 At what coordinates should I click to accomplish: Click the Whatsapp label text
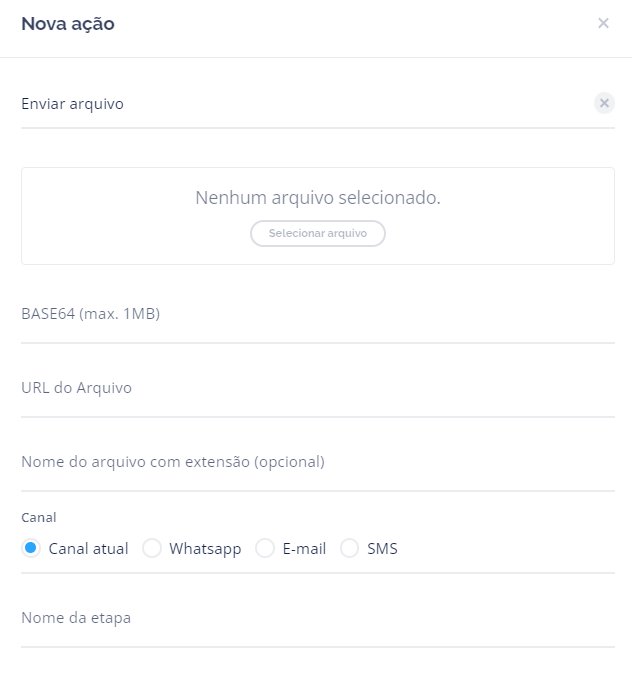coord(205,549)
